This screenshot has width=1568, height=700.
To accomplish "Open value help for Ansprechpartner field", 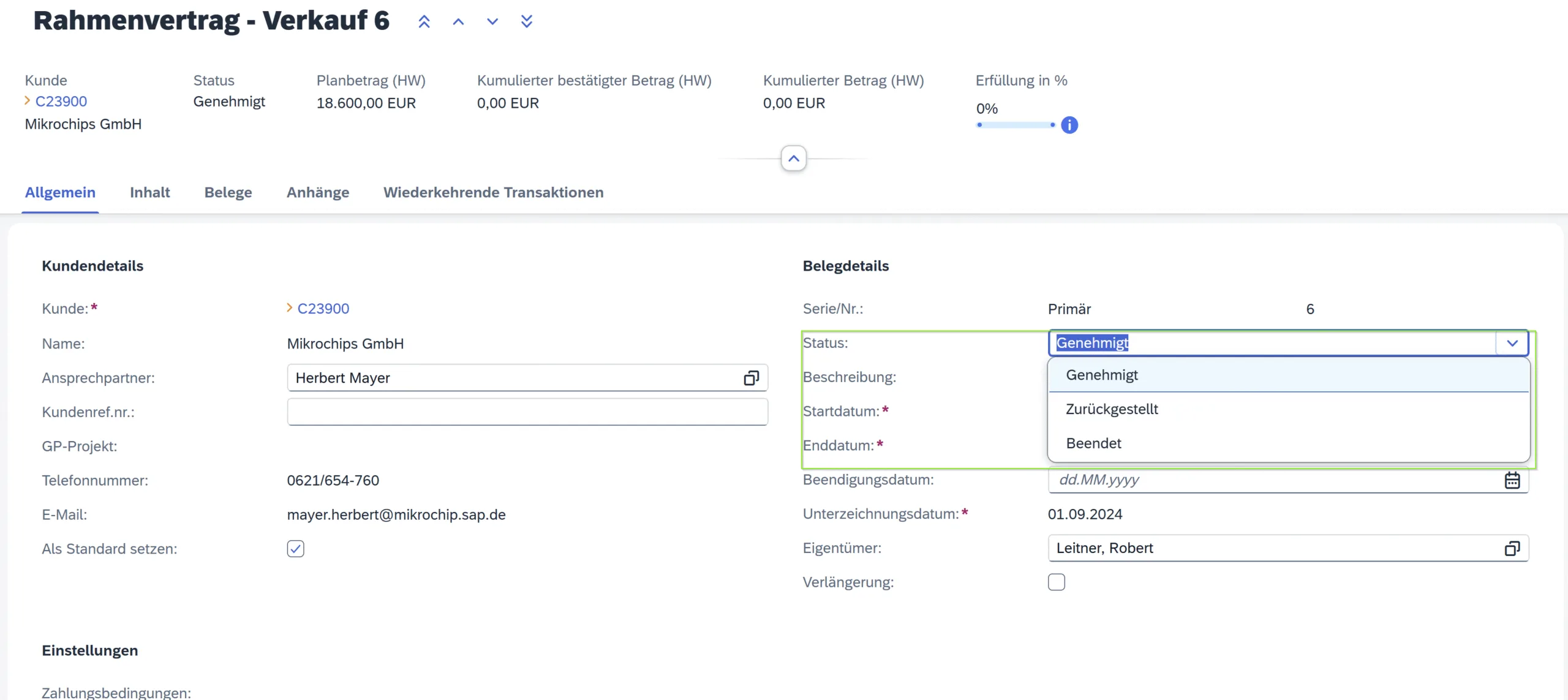I will click(x=751, y=378).
